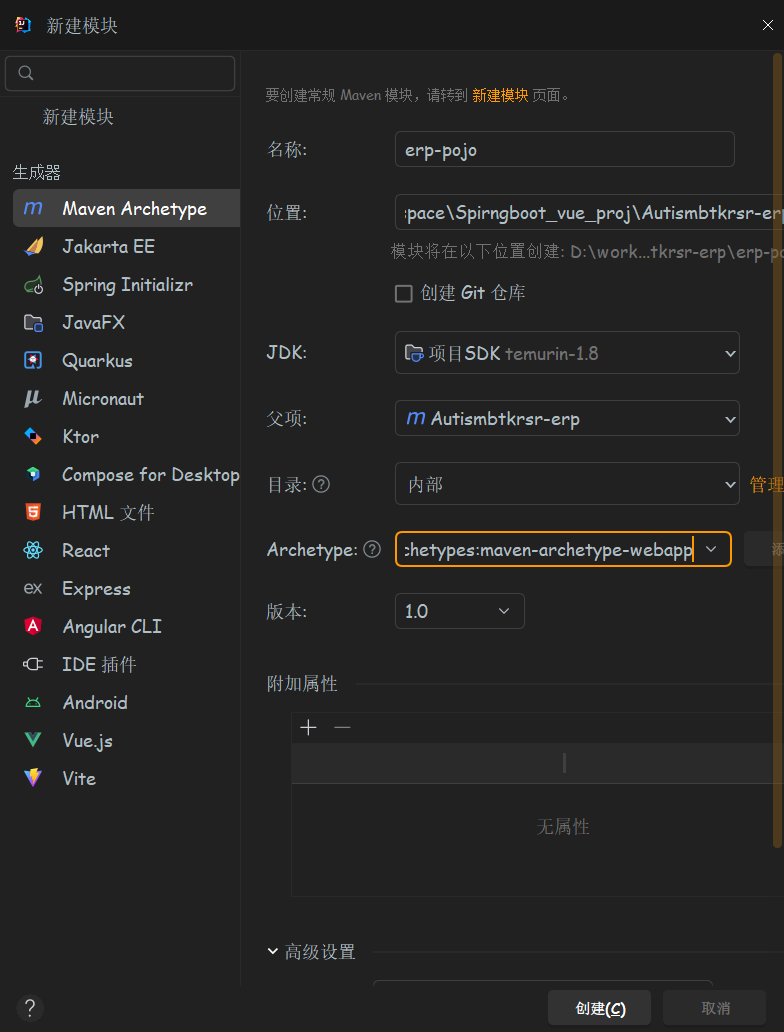The height and width of the screenshot is (1032, 784).
Task: Open the 目录 catalog dropdown
Action: point(567,484)
